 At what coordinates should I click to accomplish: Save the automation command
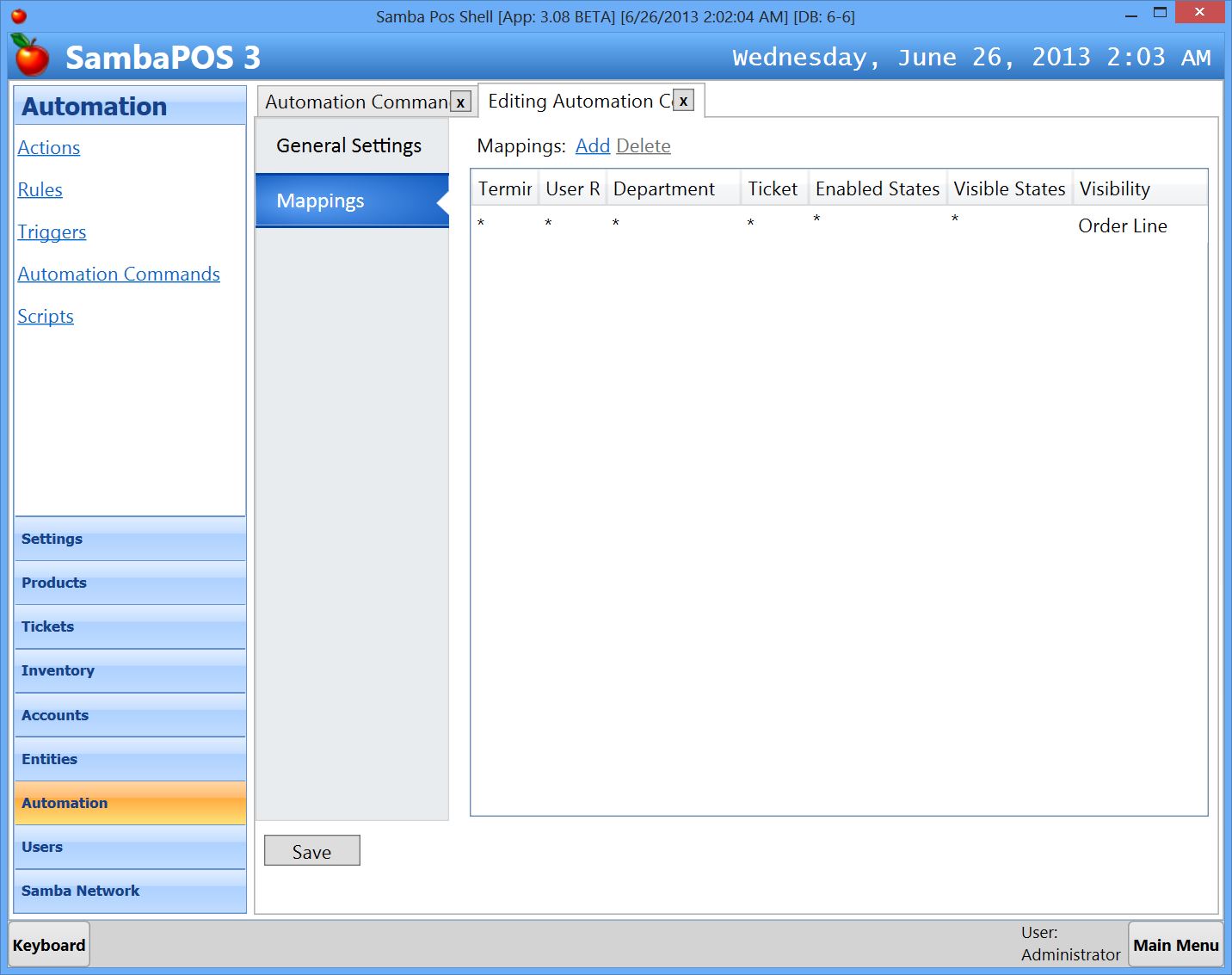(x=311, y=851)
